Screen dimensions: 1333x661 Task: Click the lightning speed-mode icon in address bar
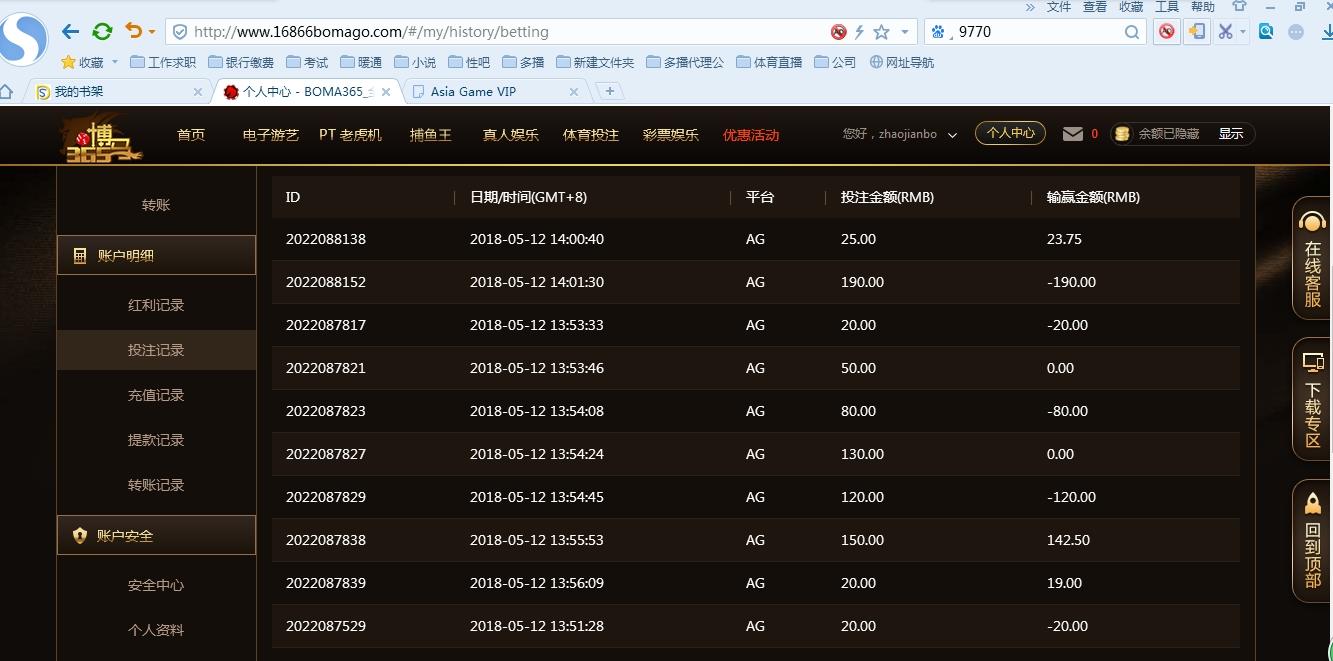860,32
